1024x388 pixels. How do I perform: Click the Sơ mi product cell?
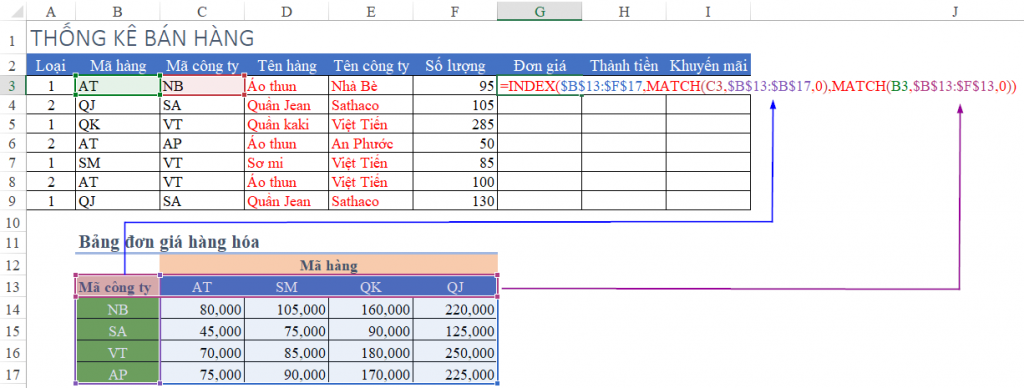point(287,163)
